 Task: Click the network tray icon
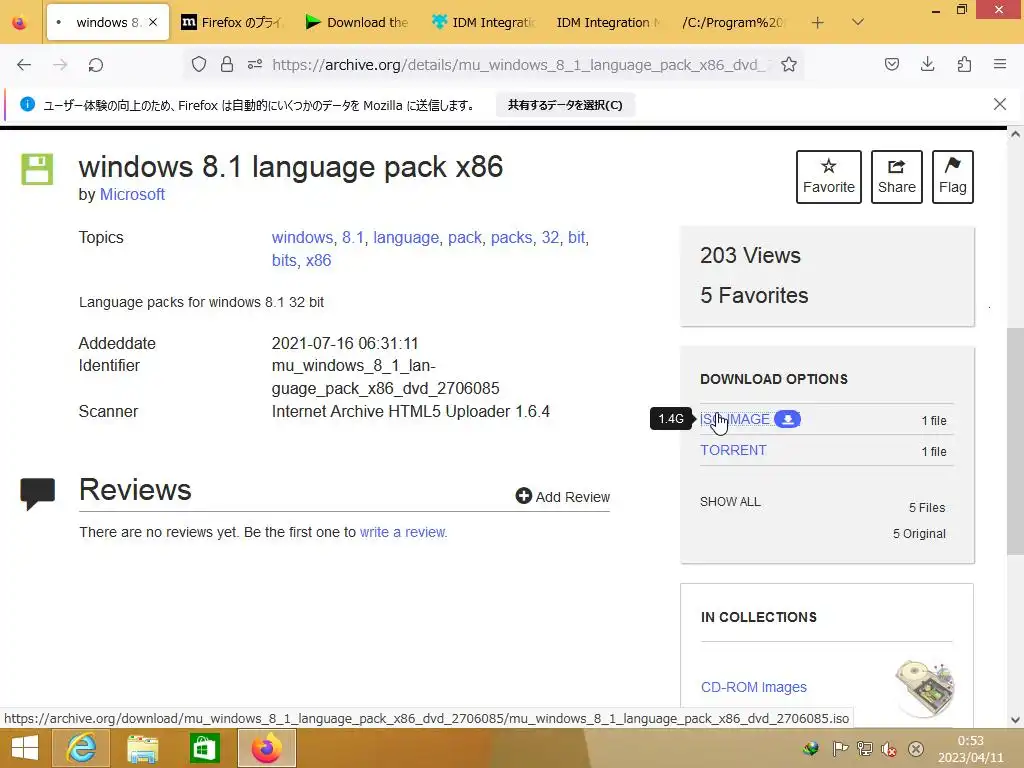(x=865, y=749)
